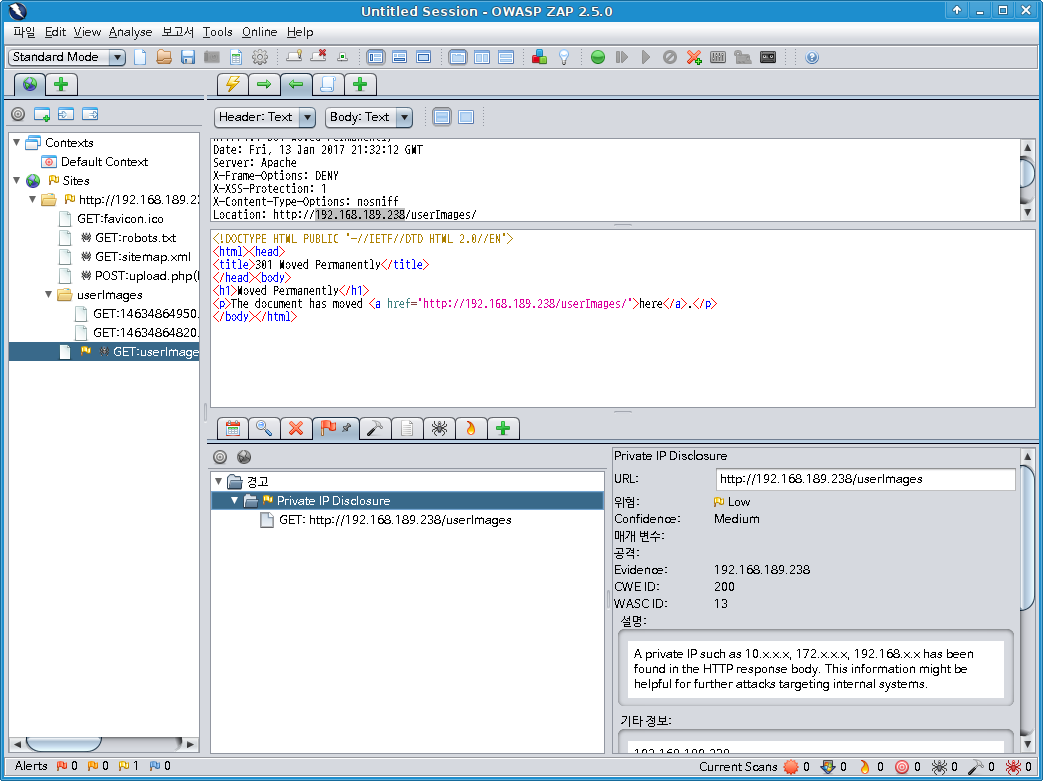Open the Forced Browse hammer tab
Image resolution: width=1043 pixels, height=781 pixels.
click(374, 428)
